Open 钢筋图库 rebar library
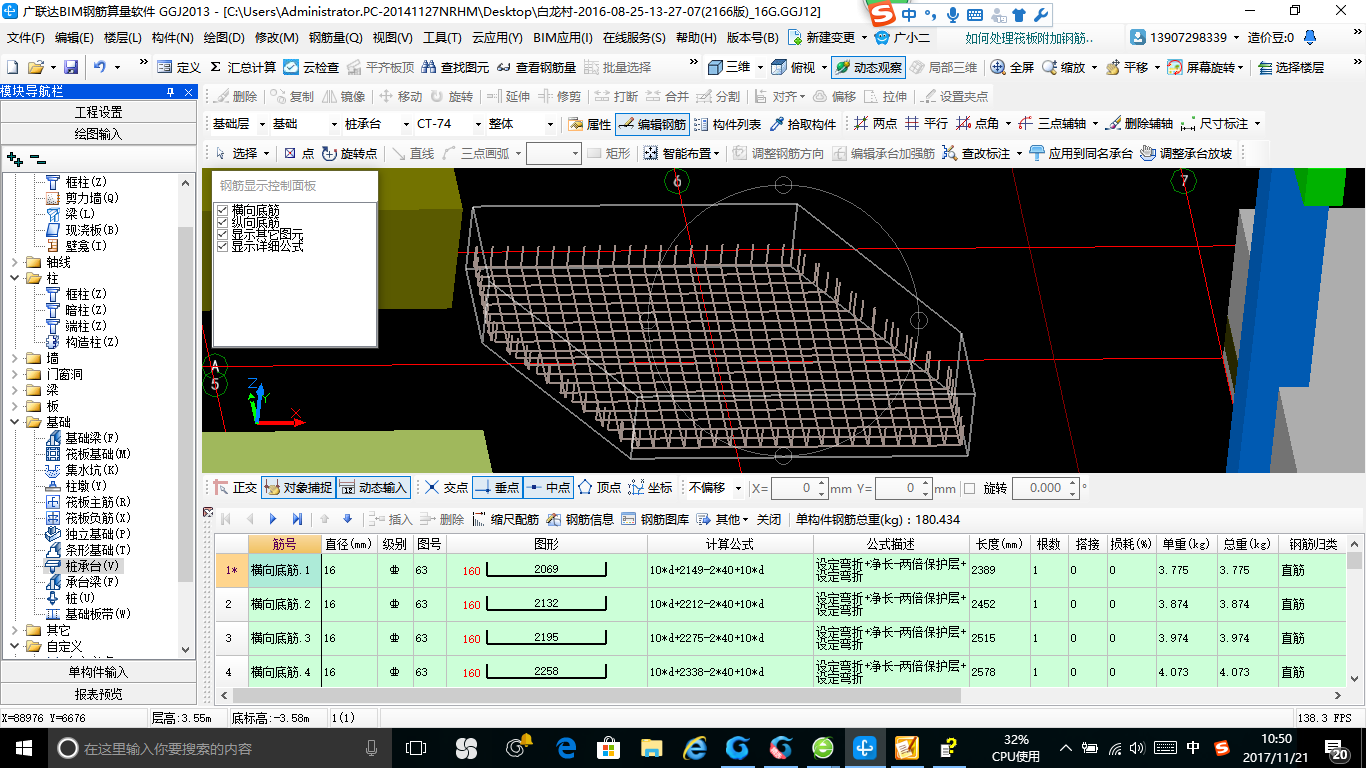This screenshot has height=768, width=1366. tap(655, 519)
